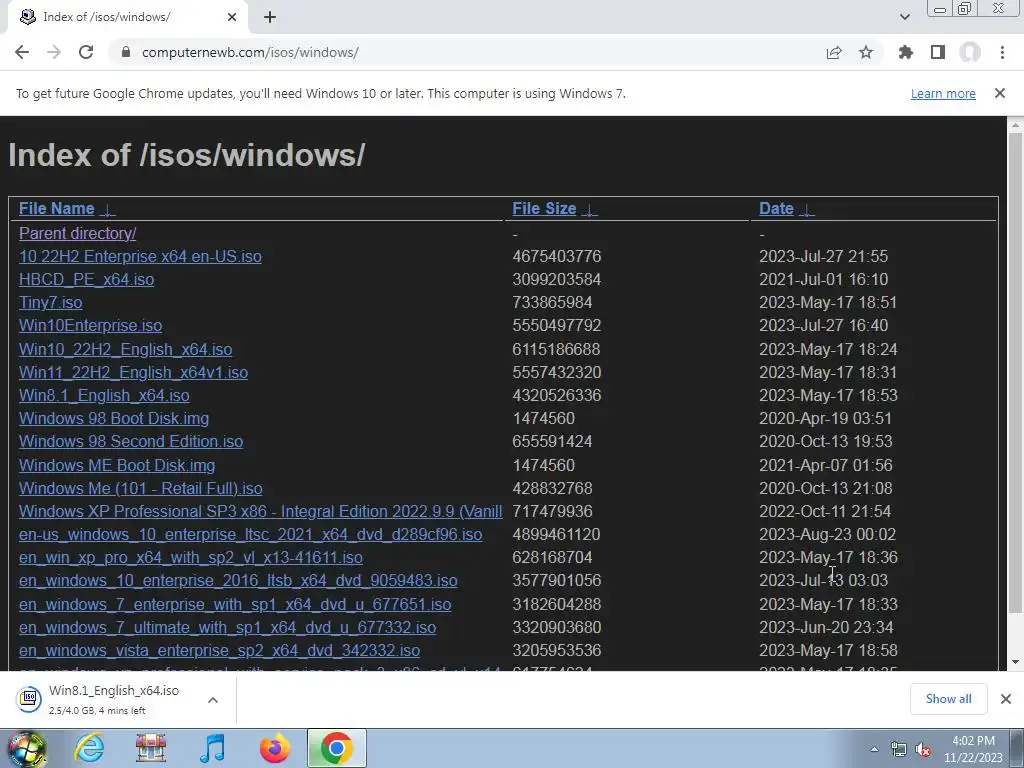Bookmark this page with the star

tap(866, 52)
